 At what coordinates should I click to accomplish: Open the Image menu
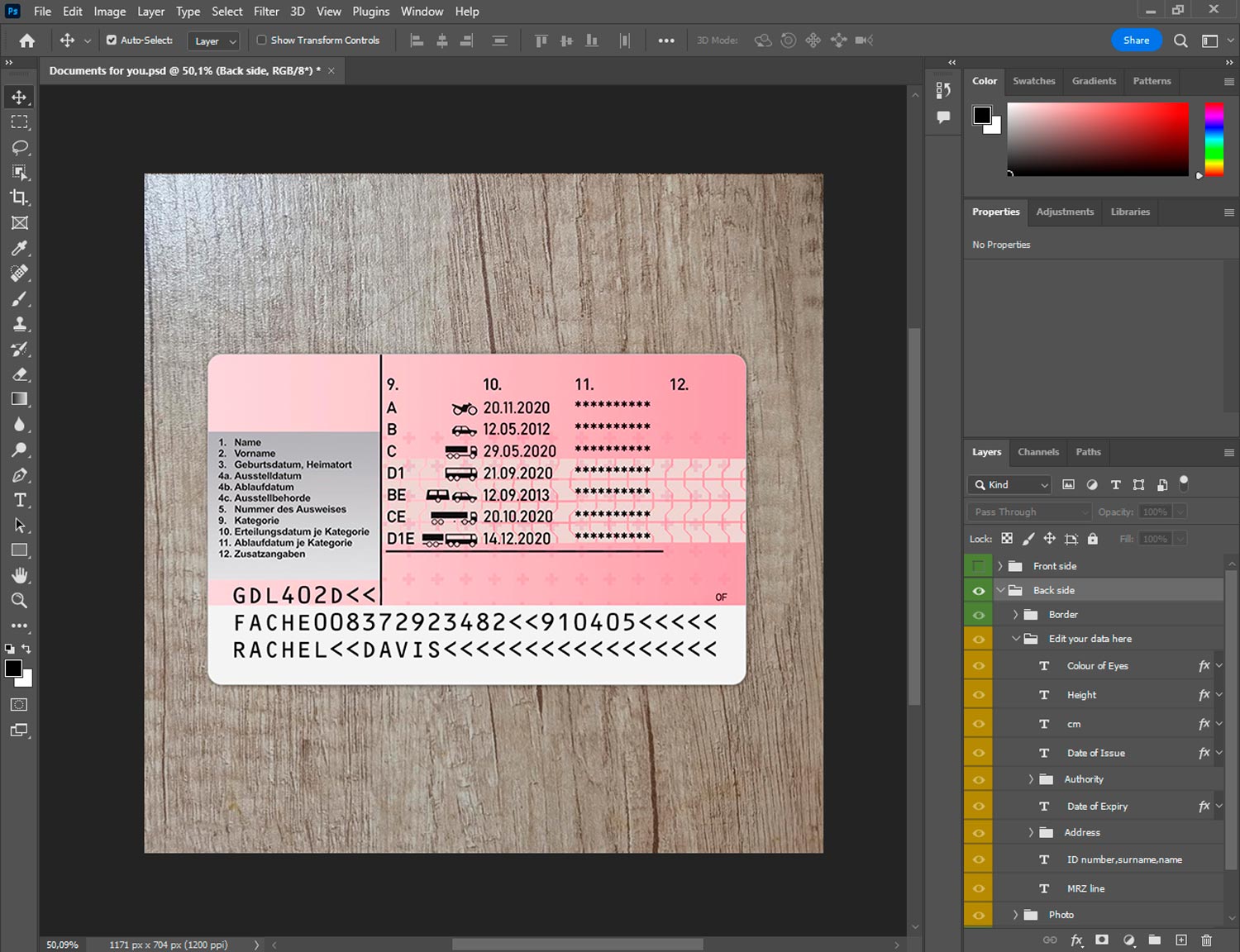pos(109,12)
